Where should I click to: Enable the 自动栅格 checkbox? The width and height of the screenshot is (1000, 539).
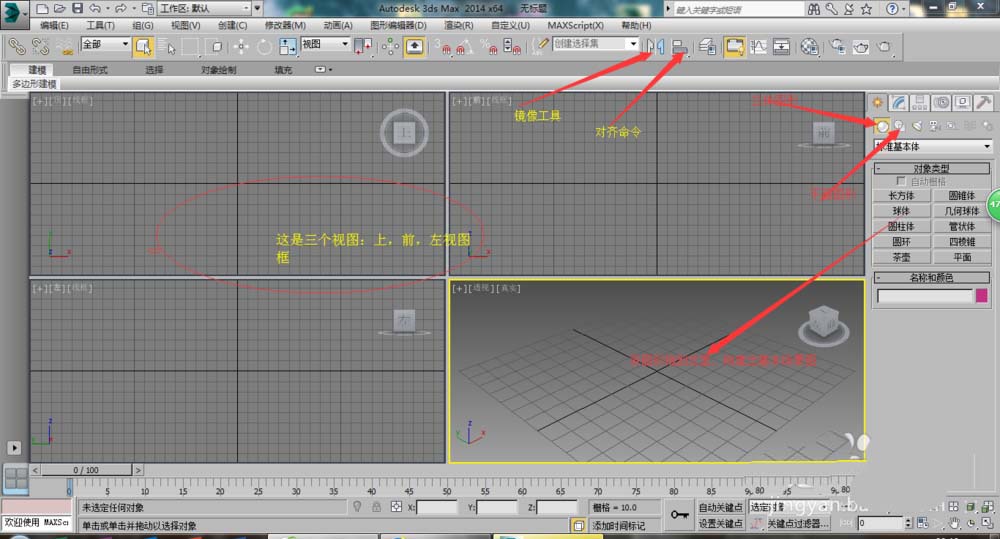[x=901, y=181]
